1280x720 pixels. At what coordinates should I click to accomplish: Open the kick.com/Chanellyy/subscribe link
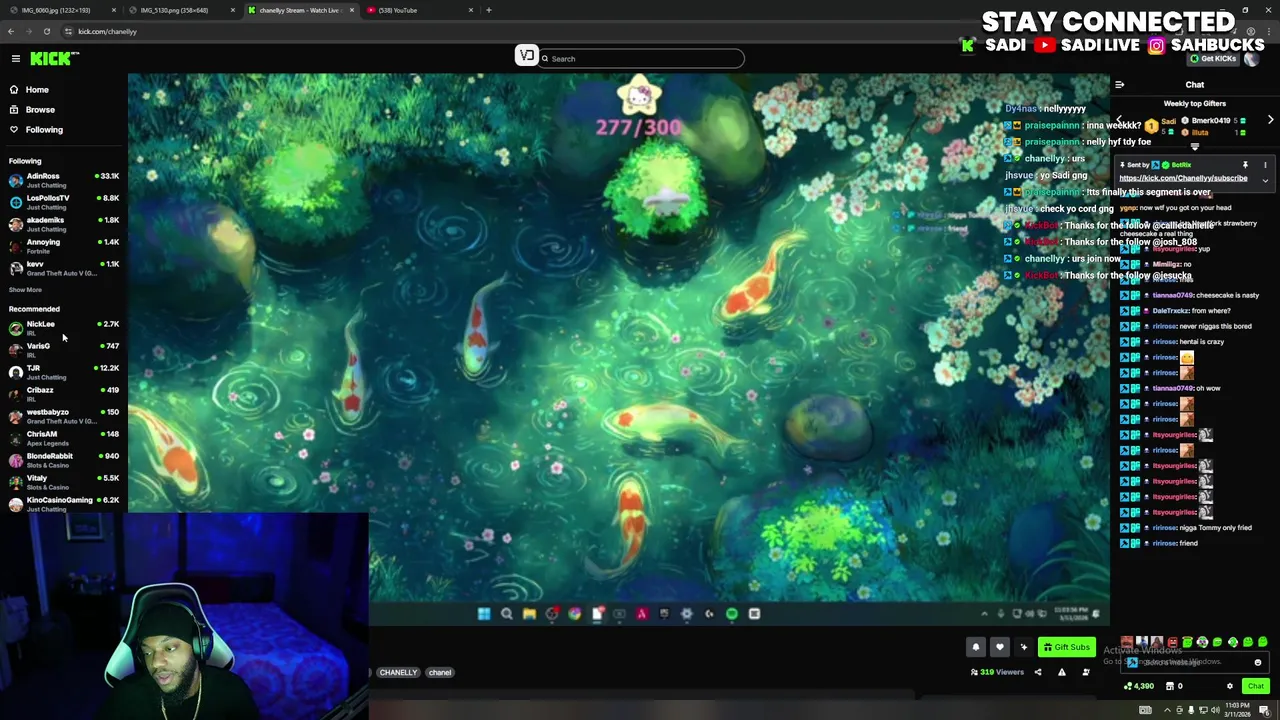(1183, 178)
